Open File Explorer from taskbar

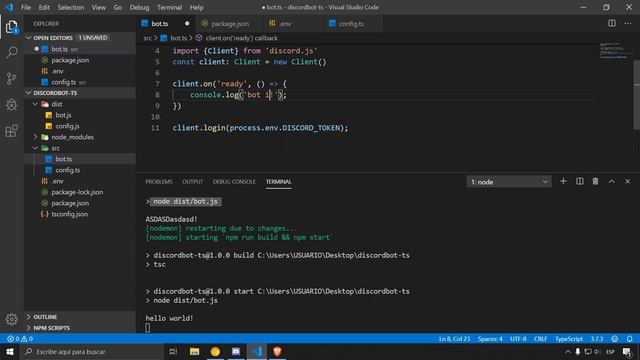[x=194, y=351]
